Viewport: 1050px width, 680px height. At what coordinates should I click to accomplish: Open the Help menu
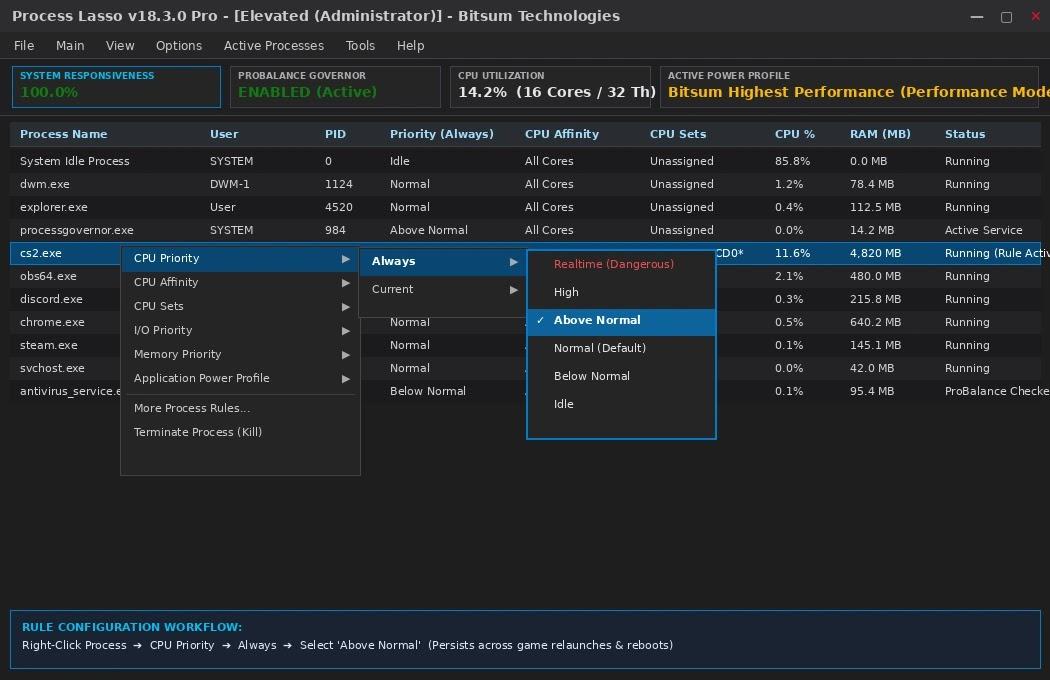(410, 46)
